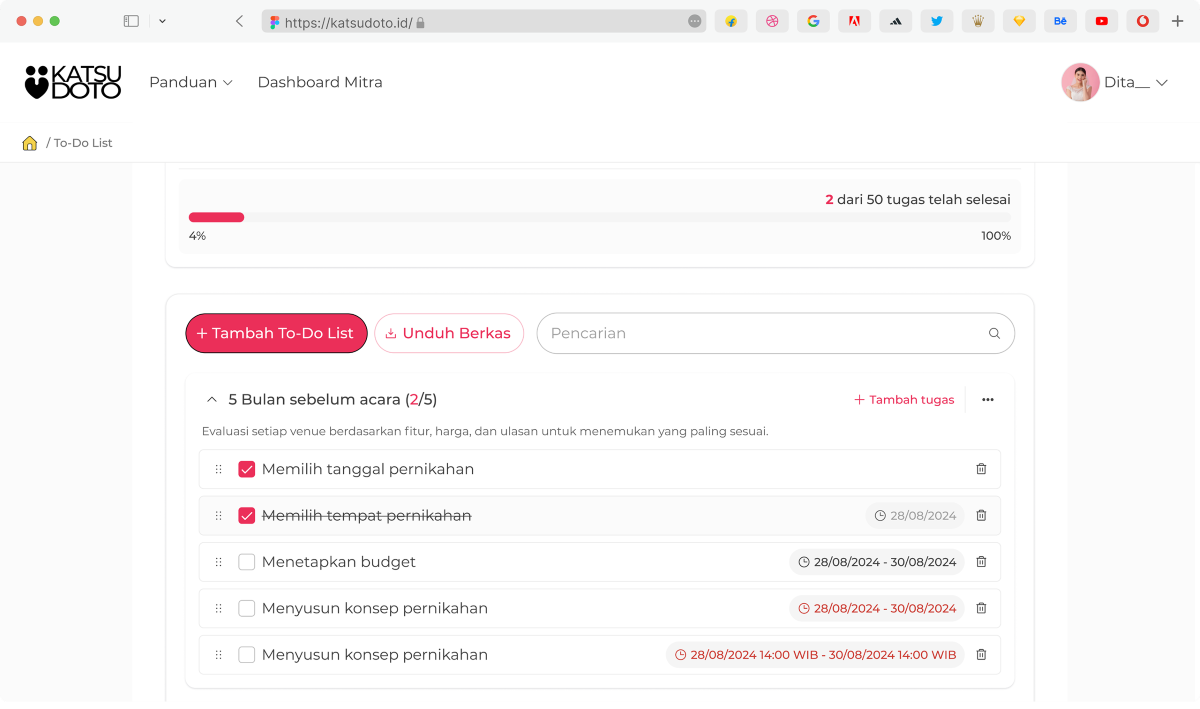Open the YouTube bookmark in browser toolbar
The width and height of the screenshot is (1200, 709).
pos(1101,21)
